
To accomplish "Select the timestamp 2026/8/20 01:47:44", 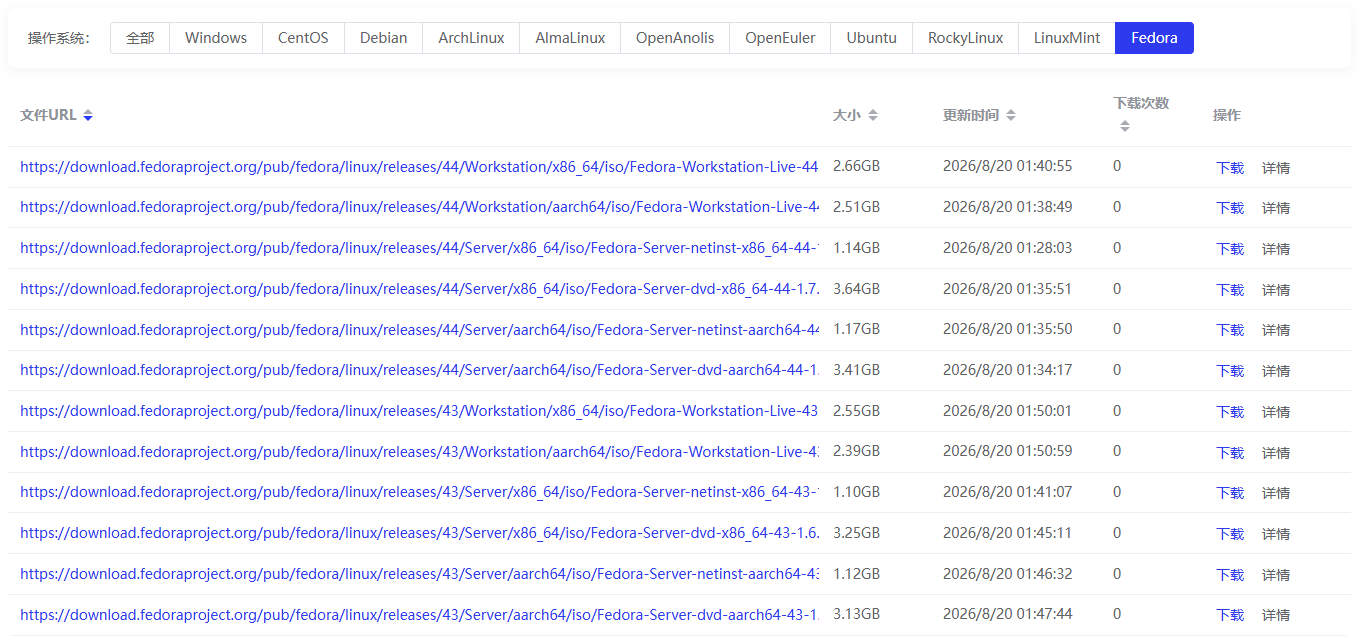I will [1007, 614].
